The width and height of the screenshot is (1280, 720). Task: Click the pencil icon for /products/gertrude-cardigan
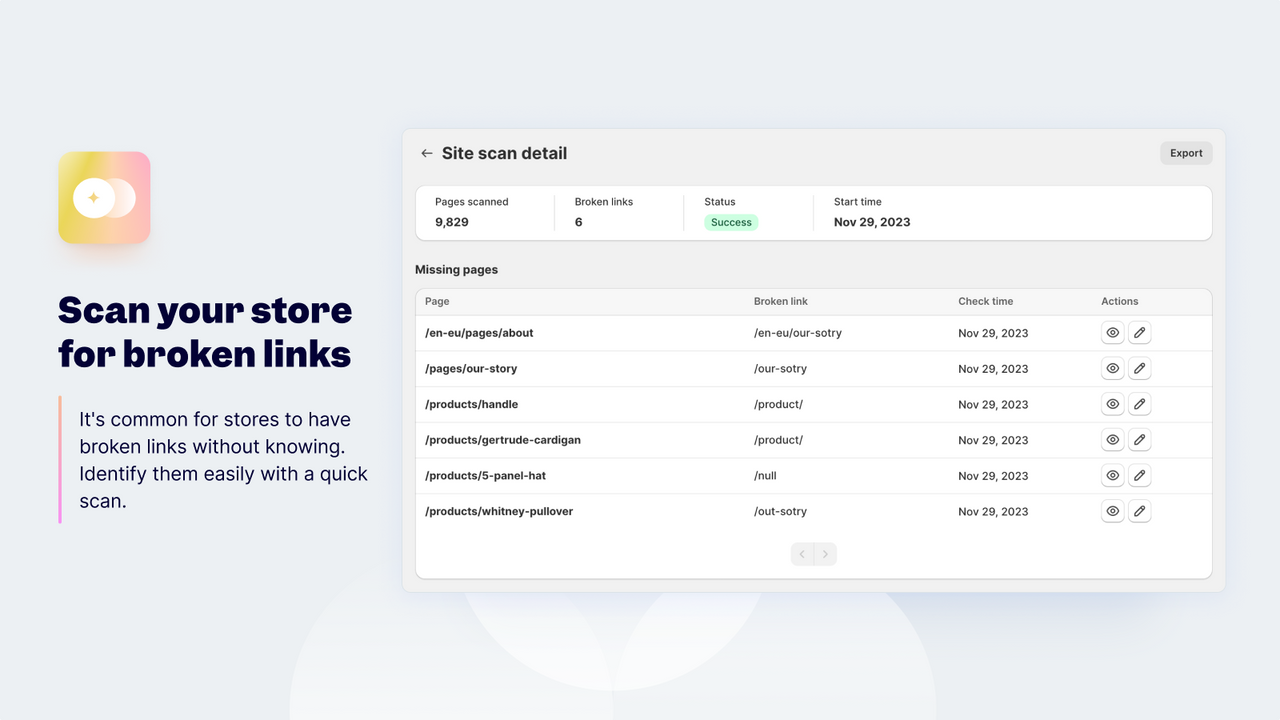pyautogui.click(x=1140, y=439)
